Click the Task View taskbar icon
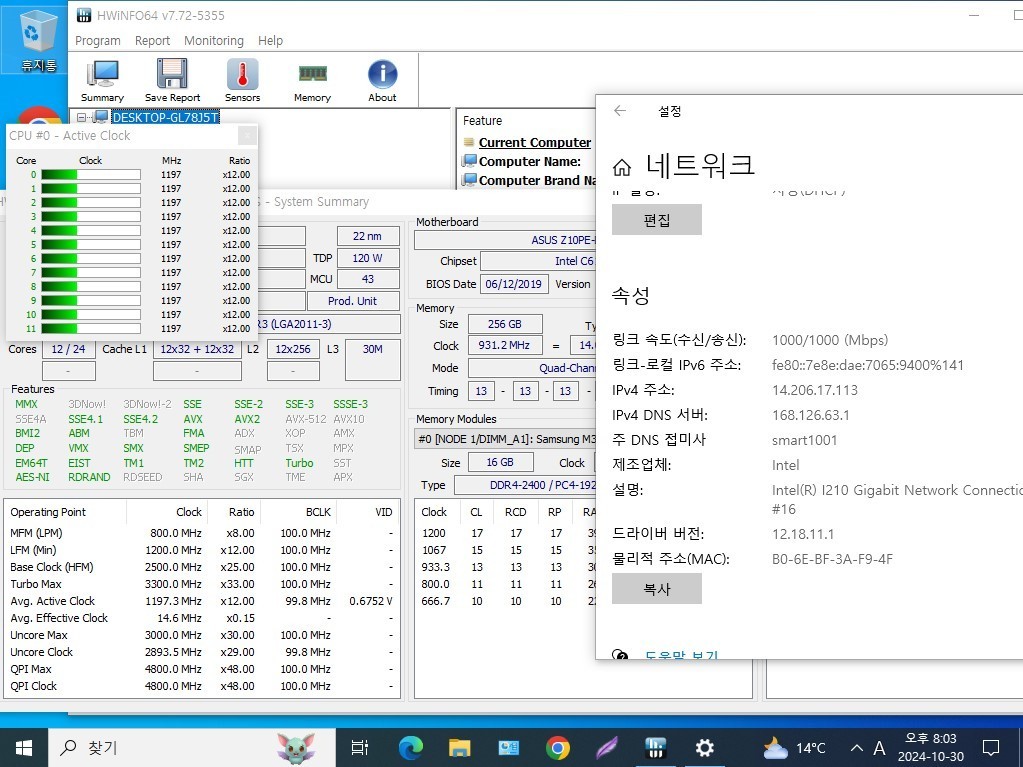The width and height of the screenshot is (1023, 767). 359,747
